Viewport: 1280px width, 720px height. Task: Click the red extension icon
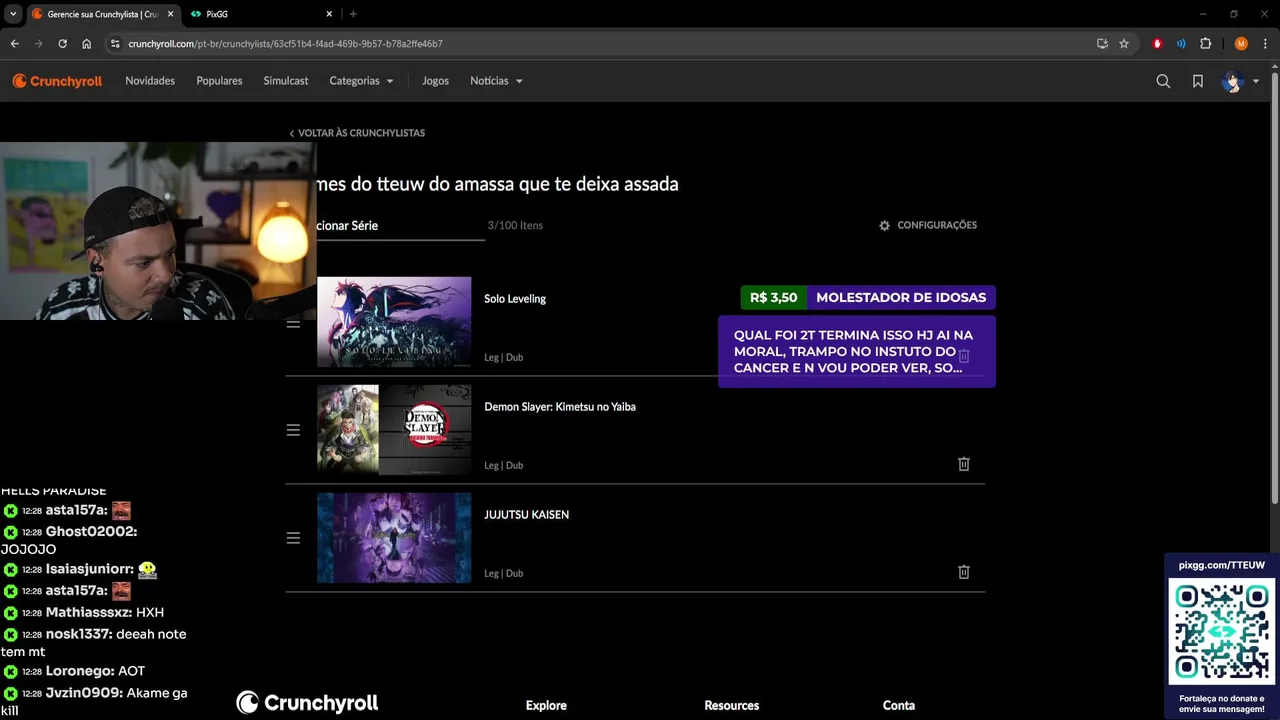[x=1157, y=44]
